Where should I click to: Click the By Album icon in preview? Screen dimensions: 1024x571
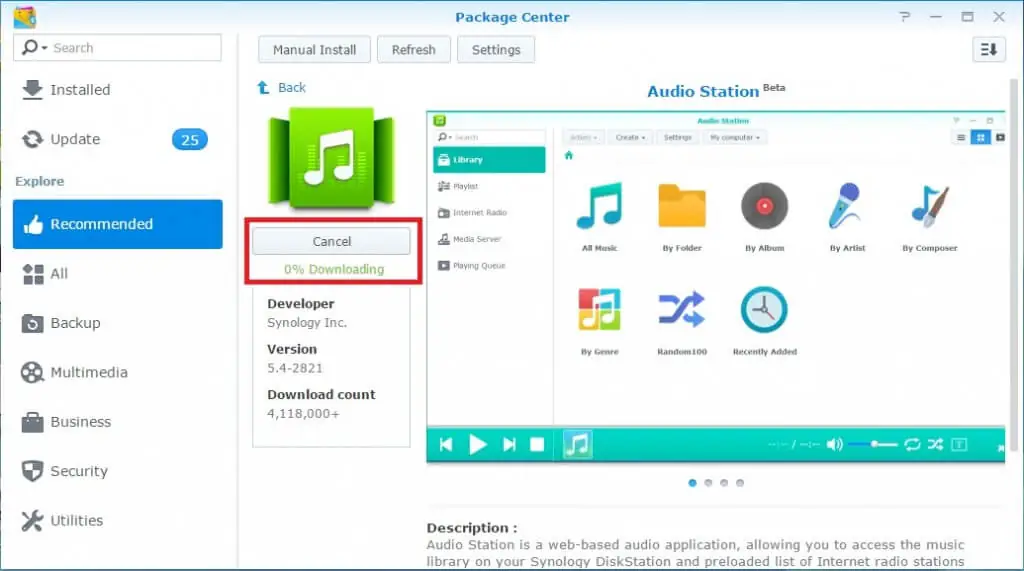(x=765, y=206)
